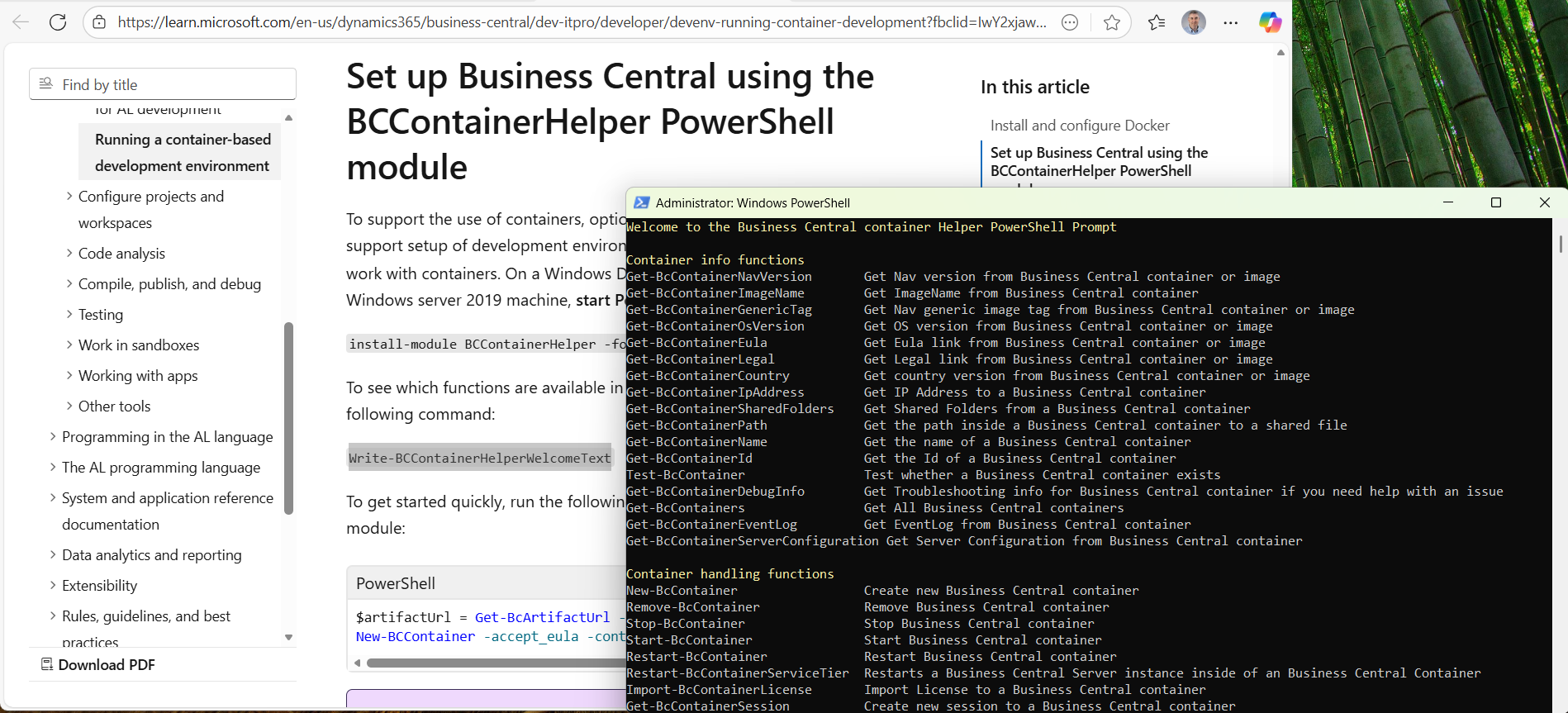Image resolution: width=1568 pixels, height=713 pixels.
Task: Click Get-BcContainerEula line in PowerShell
Action: pyautogui.click(x=696, y=343)
